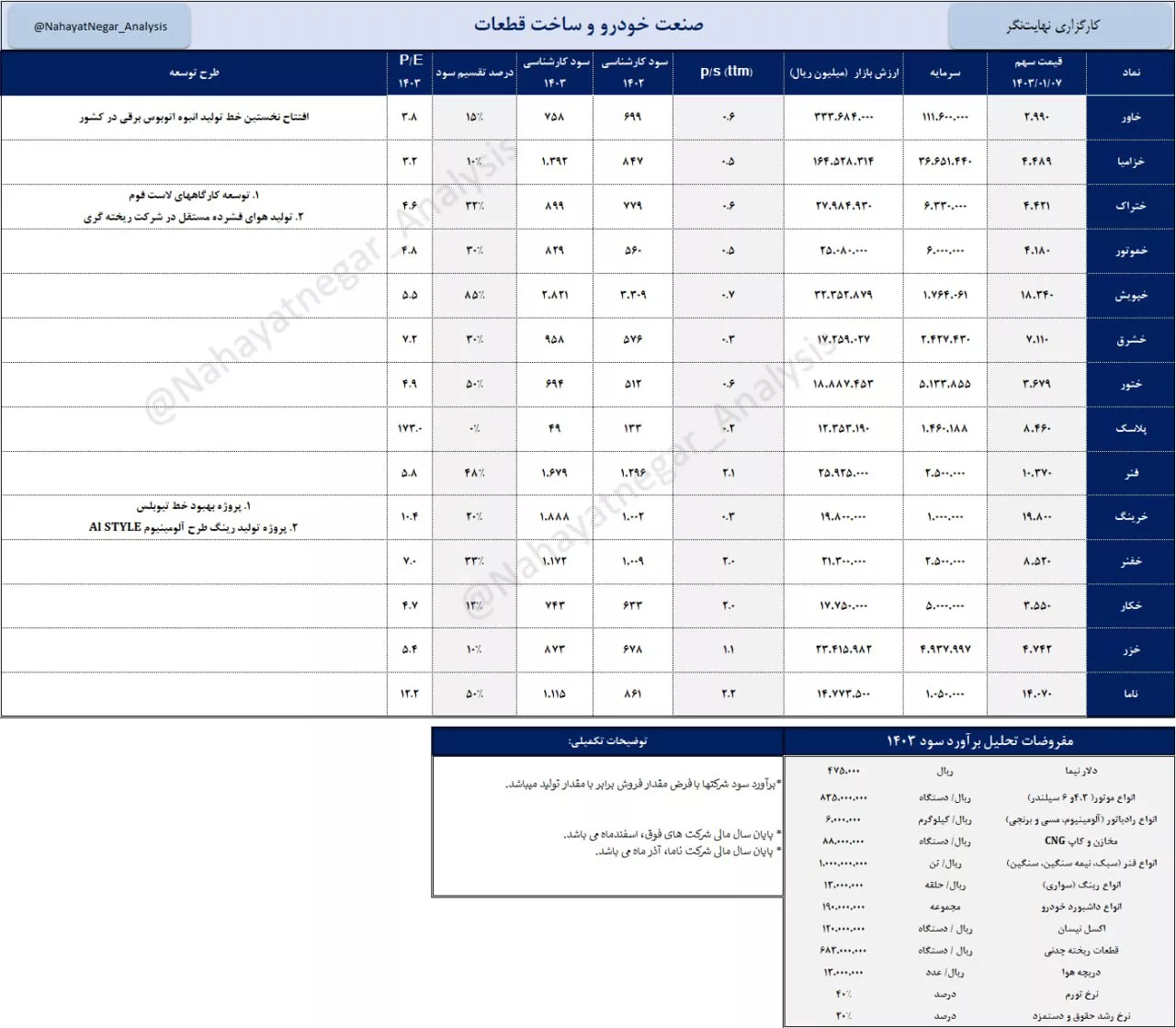Click the ۱۴۰۳ profit '۲.۸۲۱' for خپویش

555,295
